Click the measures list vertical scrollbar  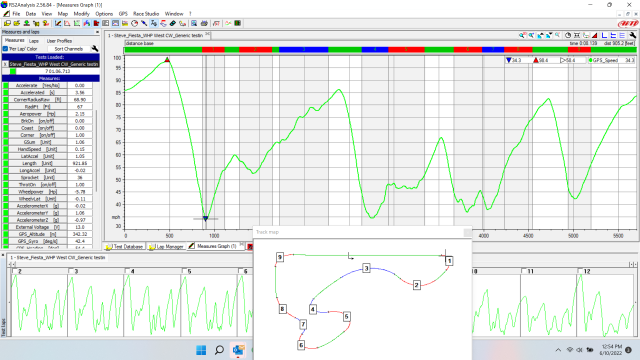[97, 151]
